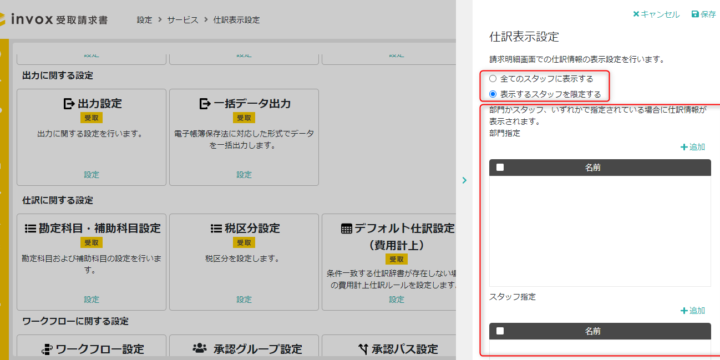Click the 仕訳表示設定 breadcrumb item
The image size is (720, 360).
tap(236, 20)
